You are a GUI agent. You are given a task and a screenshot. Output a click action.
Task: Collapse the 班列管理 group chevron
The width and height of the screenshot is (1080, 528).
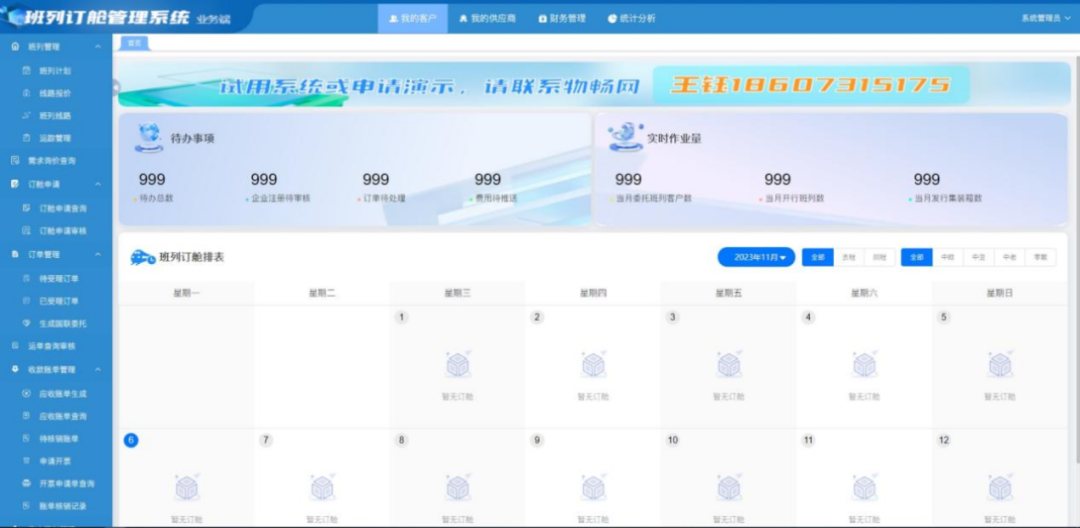pos(98,47)
